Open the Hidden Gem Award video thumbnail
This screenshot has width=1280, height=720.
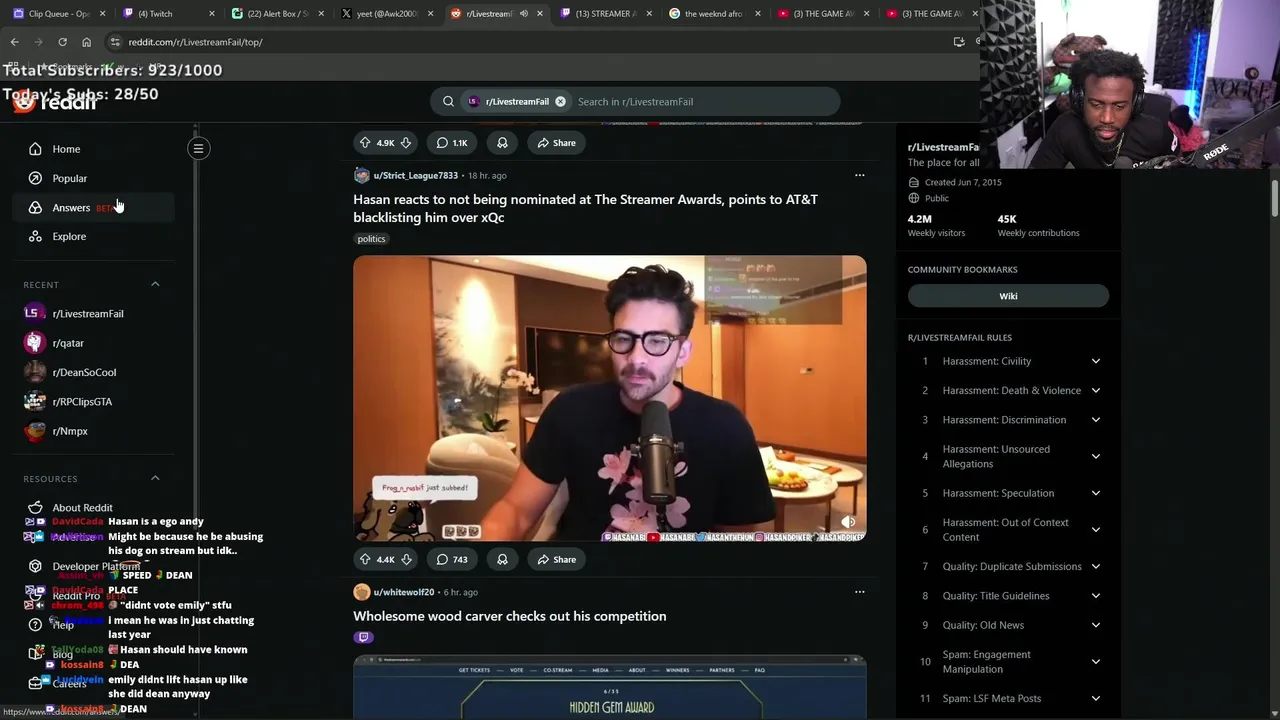click(x=610, y=686)
